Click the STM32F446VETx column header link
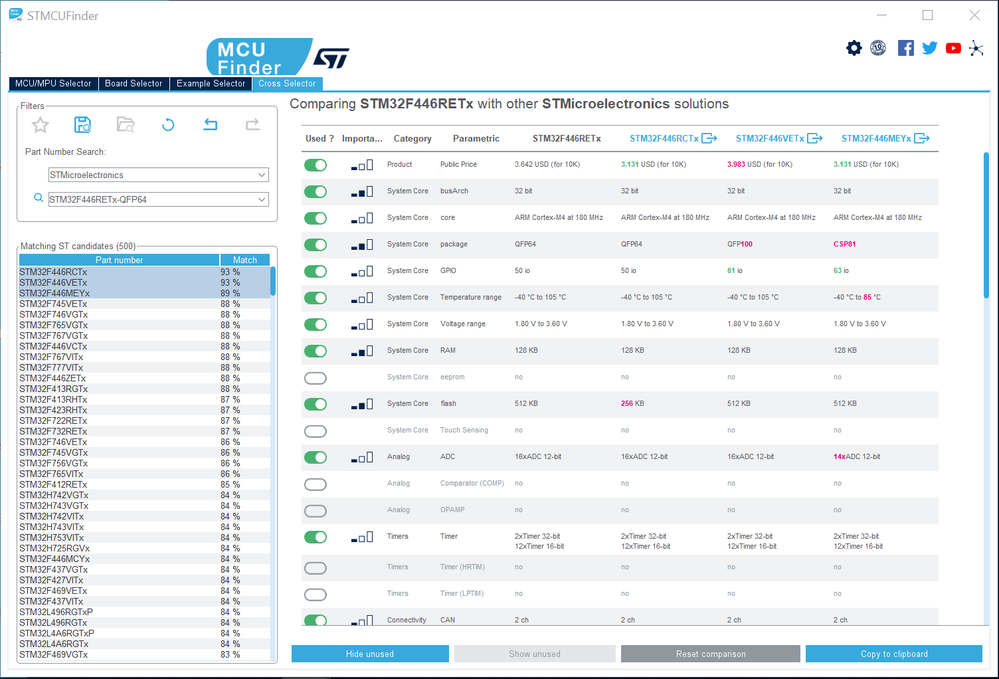Image resolution: width=999 pixels, height=679 pixels. coord(770,138)
